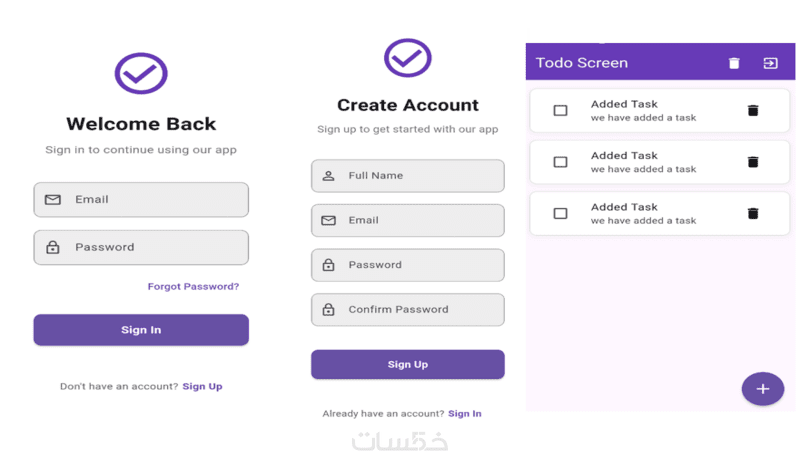Tick the second Added Task checkbox
Viewport: 800px width, 460px height.
coord(560,162)
